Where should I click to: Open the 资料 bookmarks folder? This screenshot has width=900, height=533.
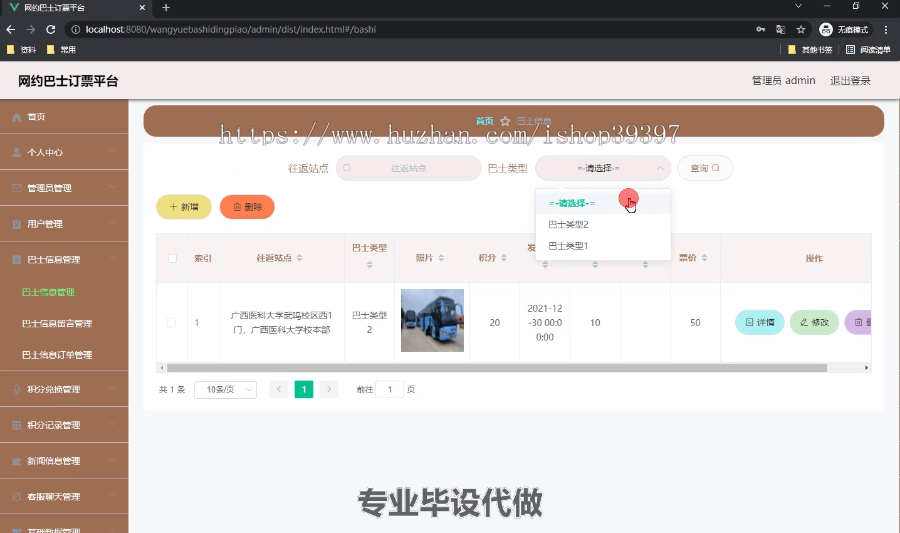pyautogui.click(x=21, y=50)
